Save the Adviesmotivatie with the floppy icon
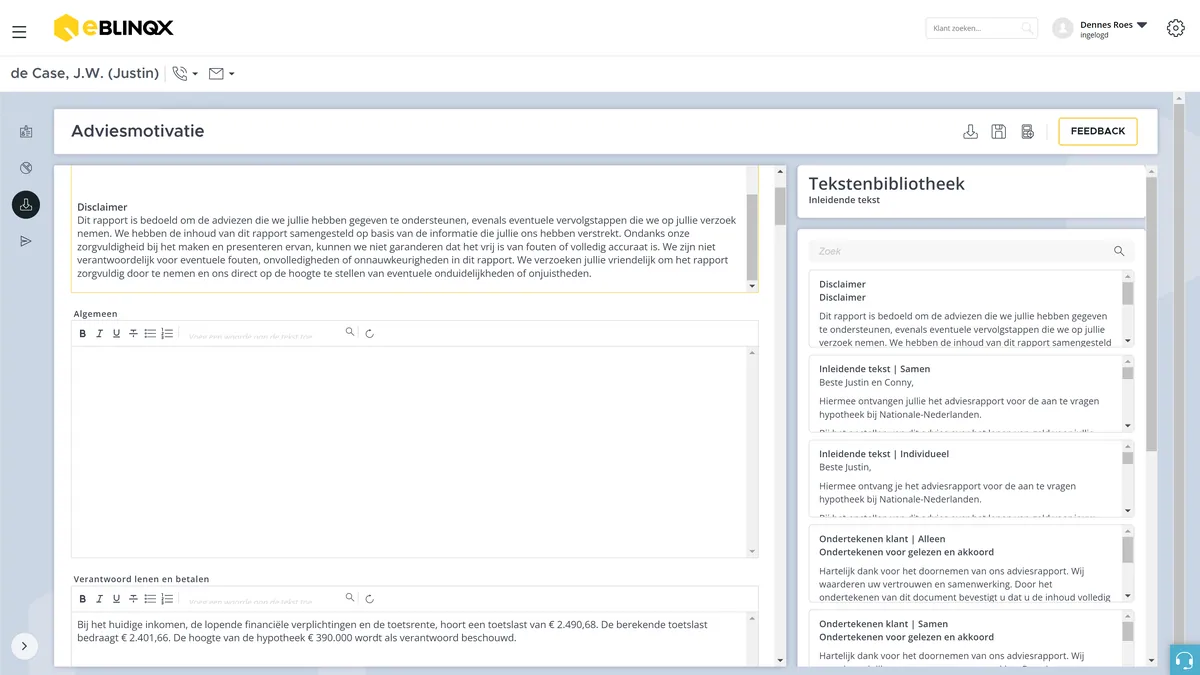The image size is (1200, 675). [998, 132]
